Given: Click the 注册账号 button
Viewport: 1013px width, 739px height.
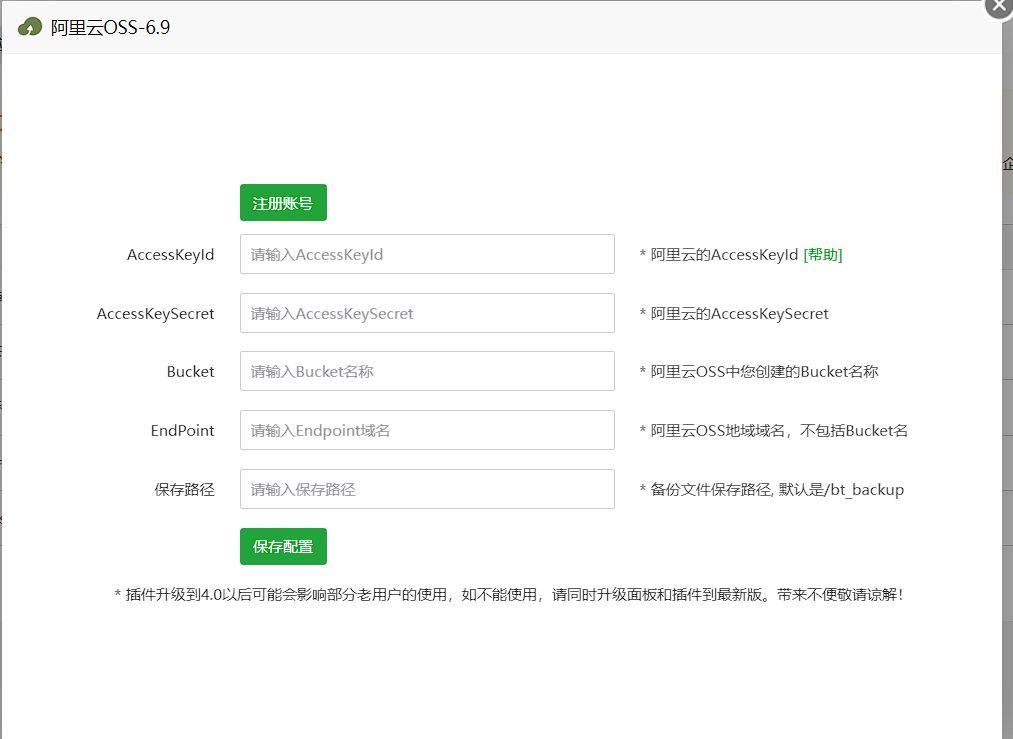Looking at the screenshot, I should pyautogui.click(x=283, y=203).
